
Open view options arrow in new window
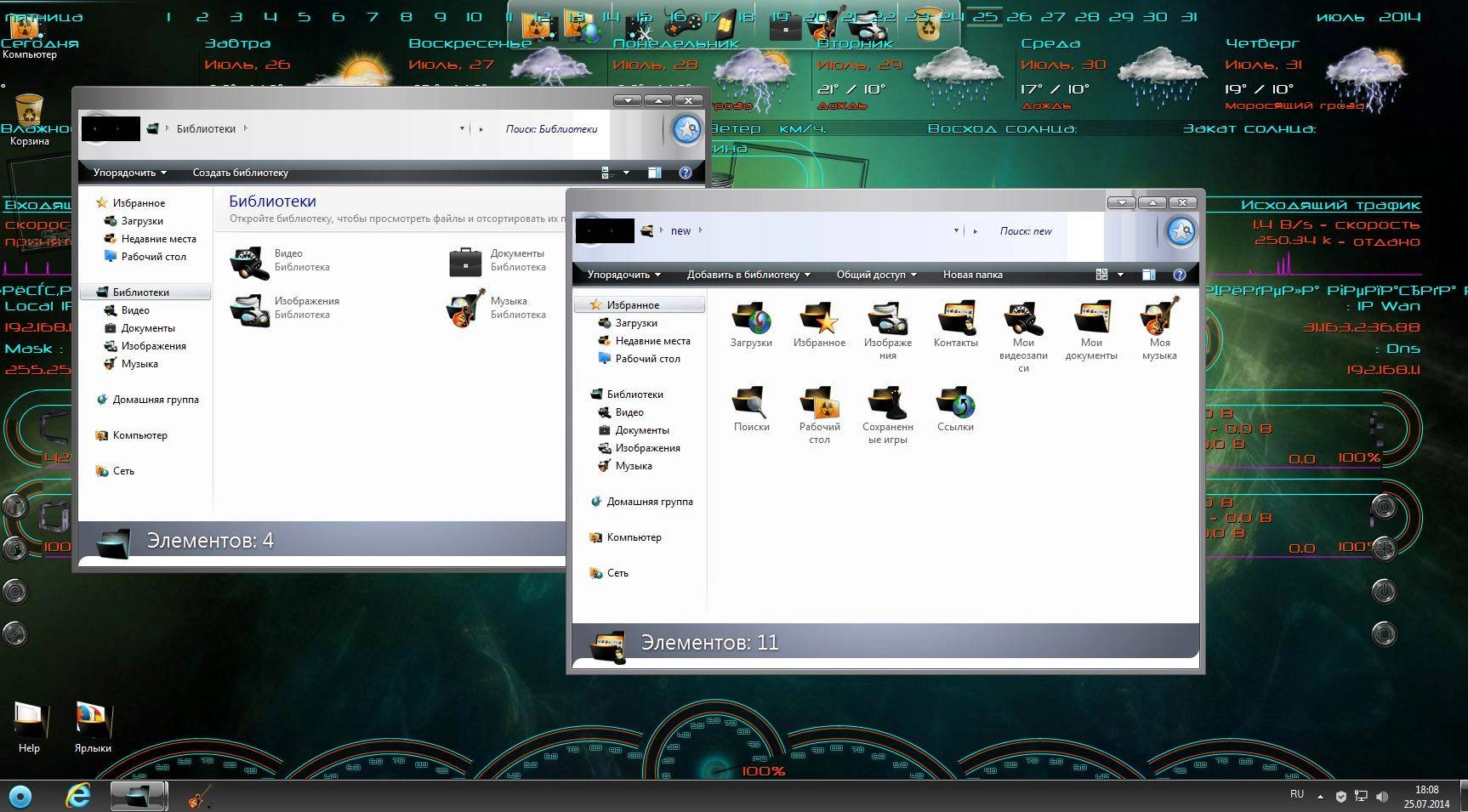pyautogui.click(x=1120, y=275)
